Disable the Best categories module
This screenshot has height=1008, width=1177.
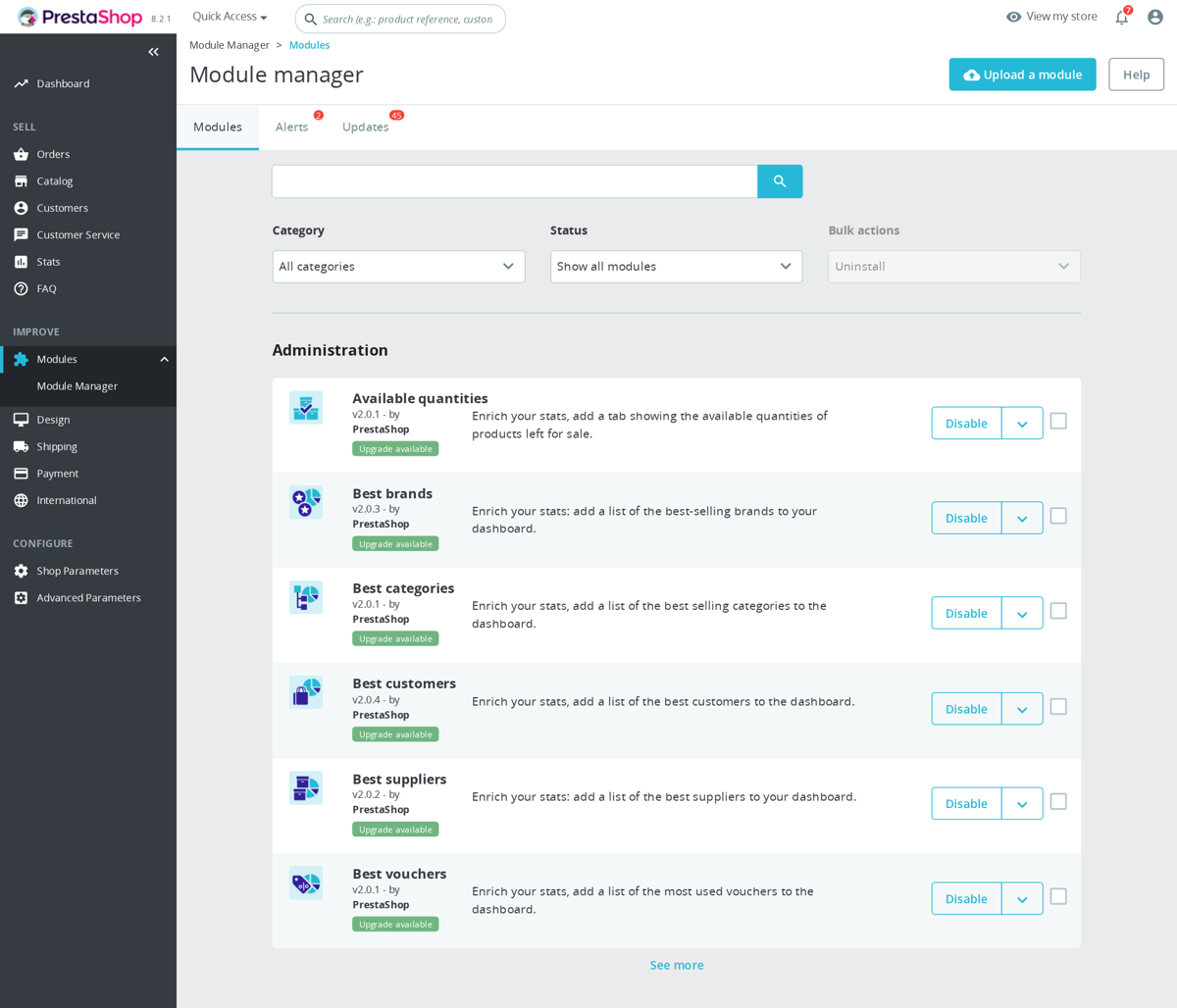[x=966, y=614]
